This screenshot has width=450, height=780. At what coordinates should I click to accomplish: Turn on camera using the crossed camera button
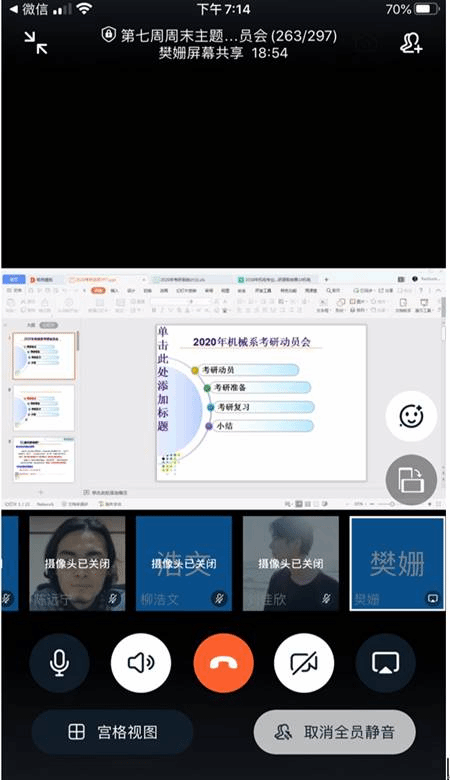(304, 663)
